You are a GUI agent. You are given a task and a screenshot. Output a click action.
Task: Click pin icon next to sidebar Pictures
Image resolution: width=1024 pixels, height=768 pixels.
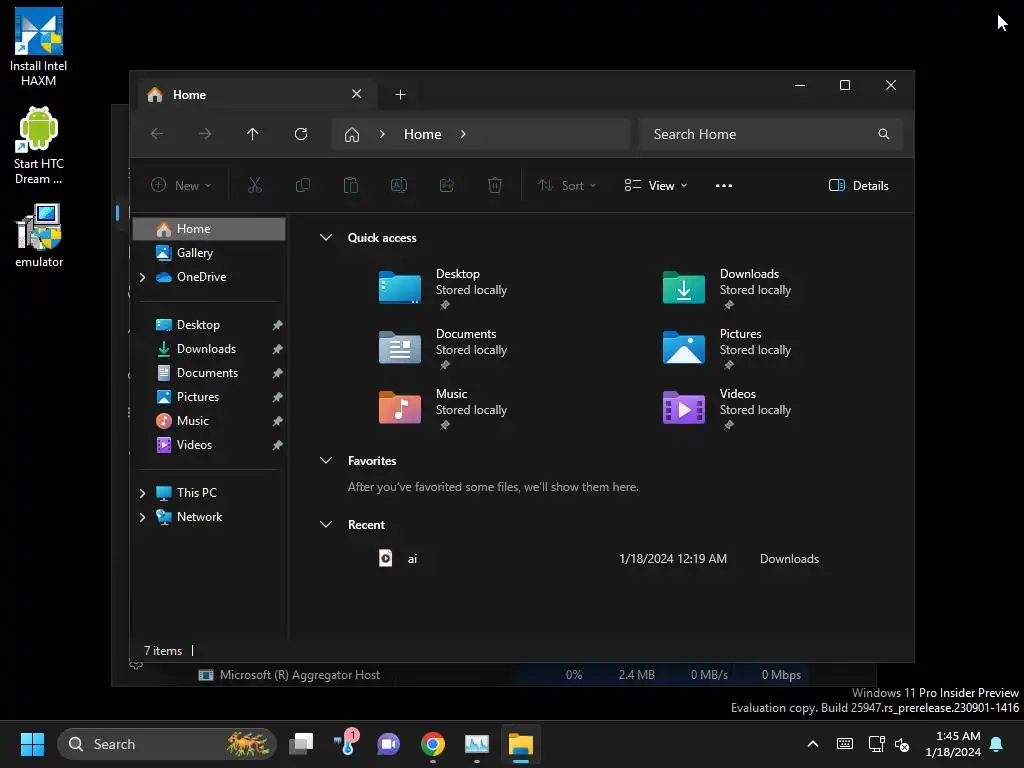(278, 397)
